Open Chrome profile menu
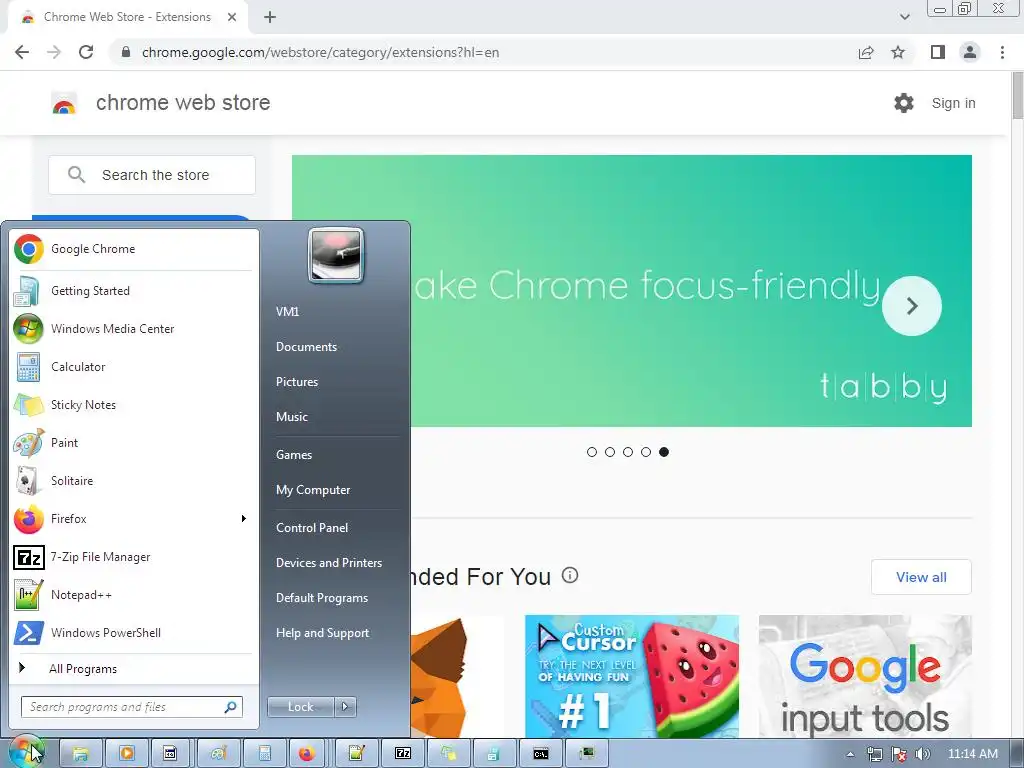Image resolution: width=1024 pixels, height=768 pixels. tap(970, 52)
